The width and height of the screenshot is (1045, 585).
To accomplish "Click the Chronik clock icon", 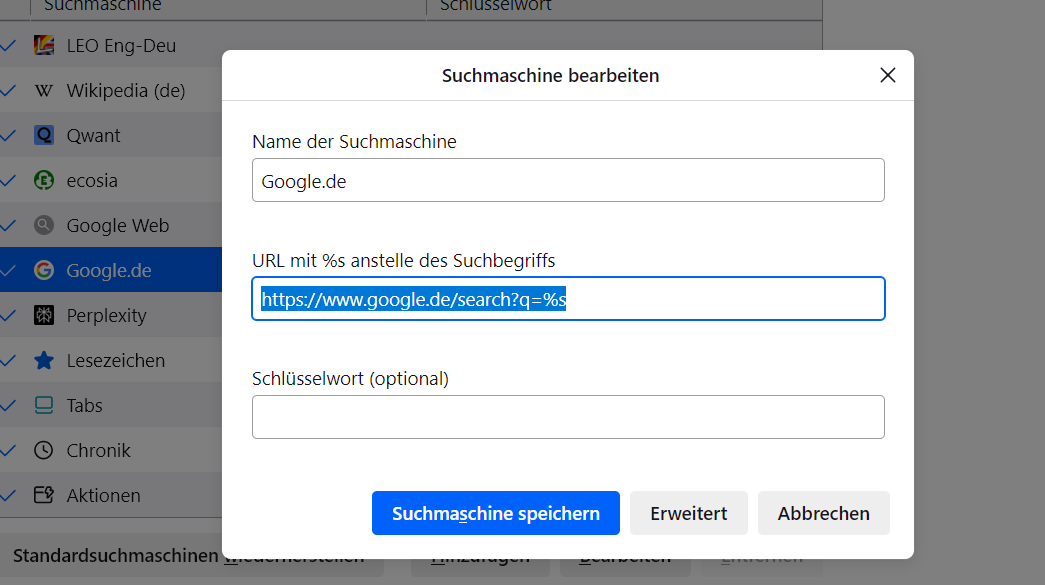I will (x=44, y=450).
